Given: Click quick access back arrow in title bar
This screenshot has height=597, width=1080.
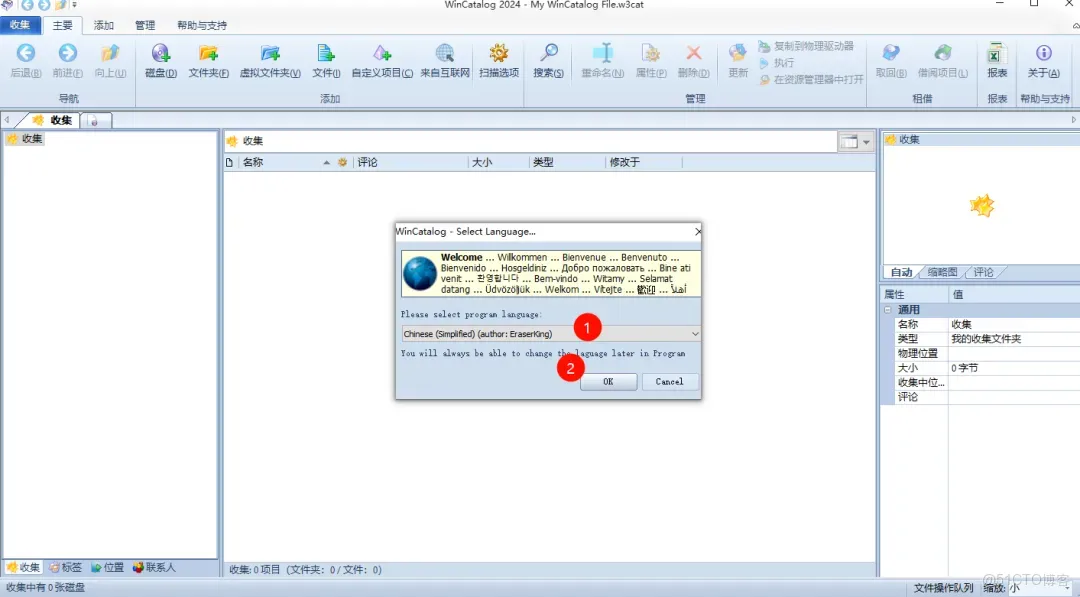Looking at the screenshot, I should (x=27, y=5).
